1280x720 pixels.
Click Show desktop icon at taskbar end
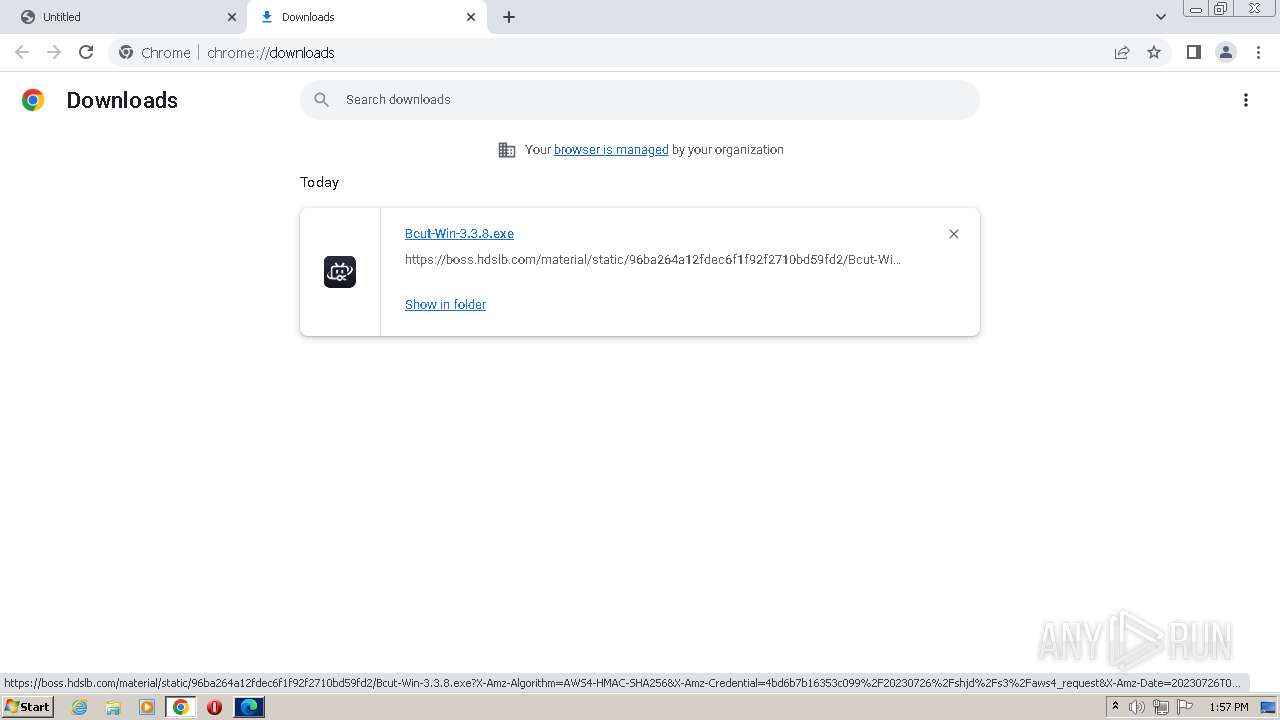(x=1268, y=707)
